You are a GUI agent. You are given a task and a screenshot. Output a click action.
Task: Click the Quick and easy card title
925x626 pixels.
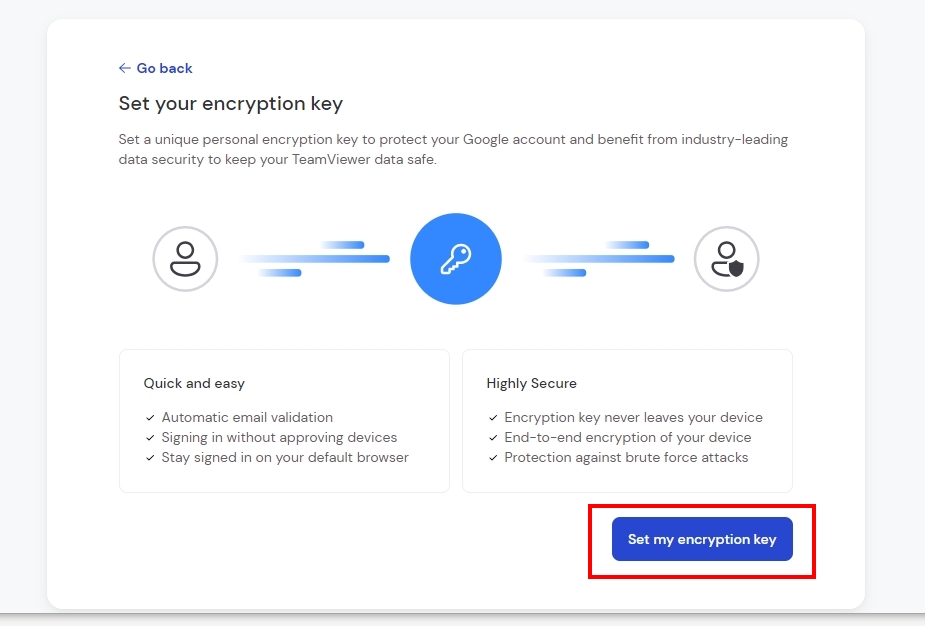pyautogui.click(x=194, y=384)
